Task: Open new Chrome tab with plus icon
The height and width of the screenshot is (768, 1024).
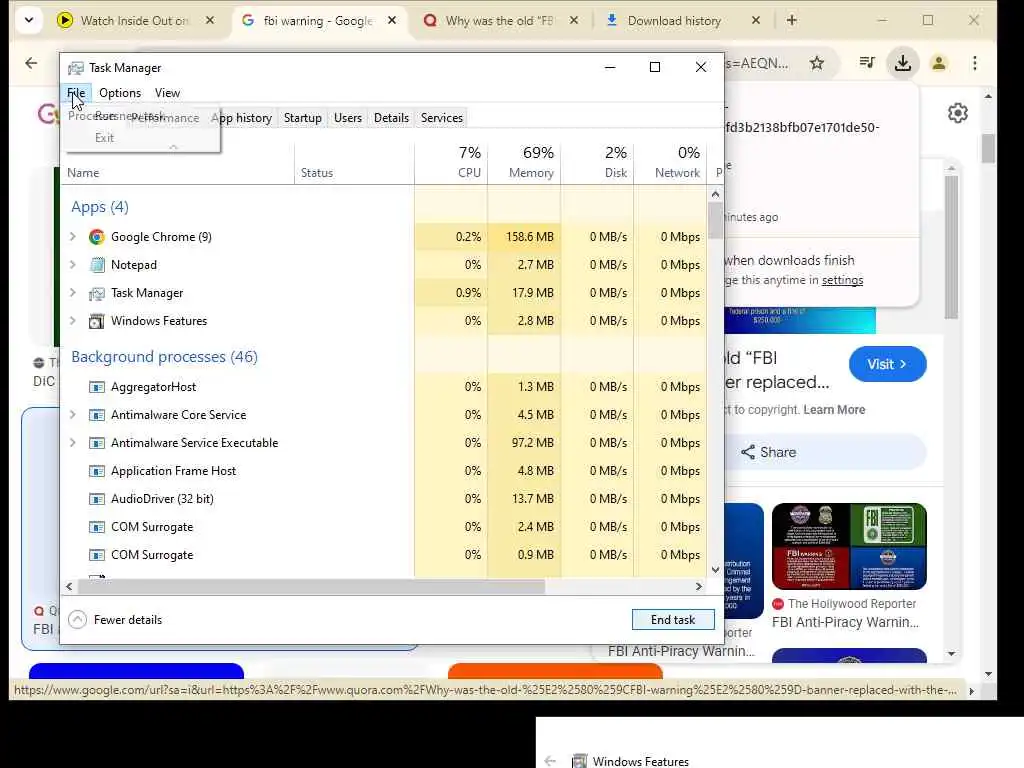Action: pos(792,20)
